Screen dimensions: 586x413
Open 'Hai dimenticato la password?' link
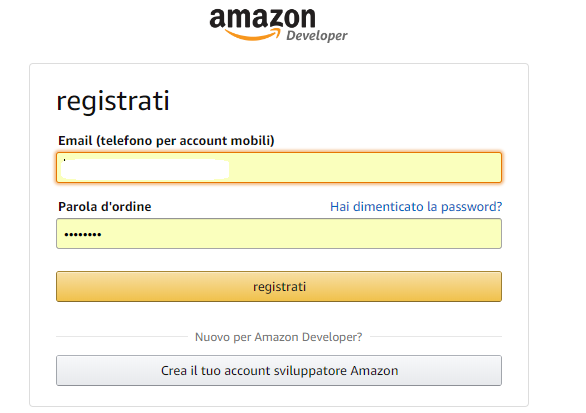[x=416, y=207]
